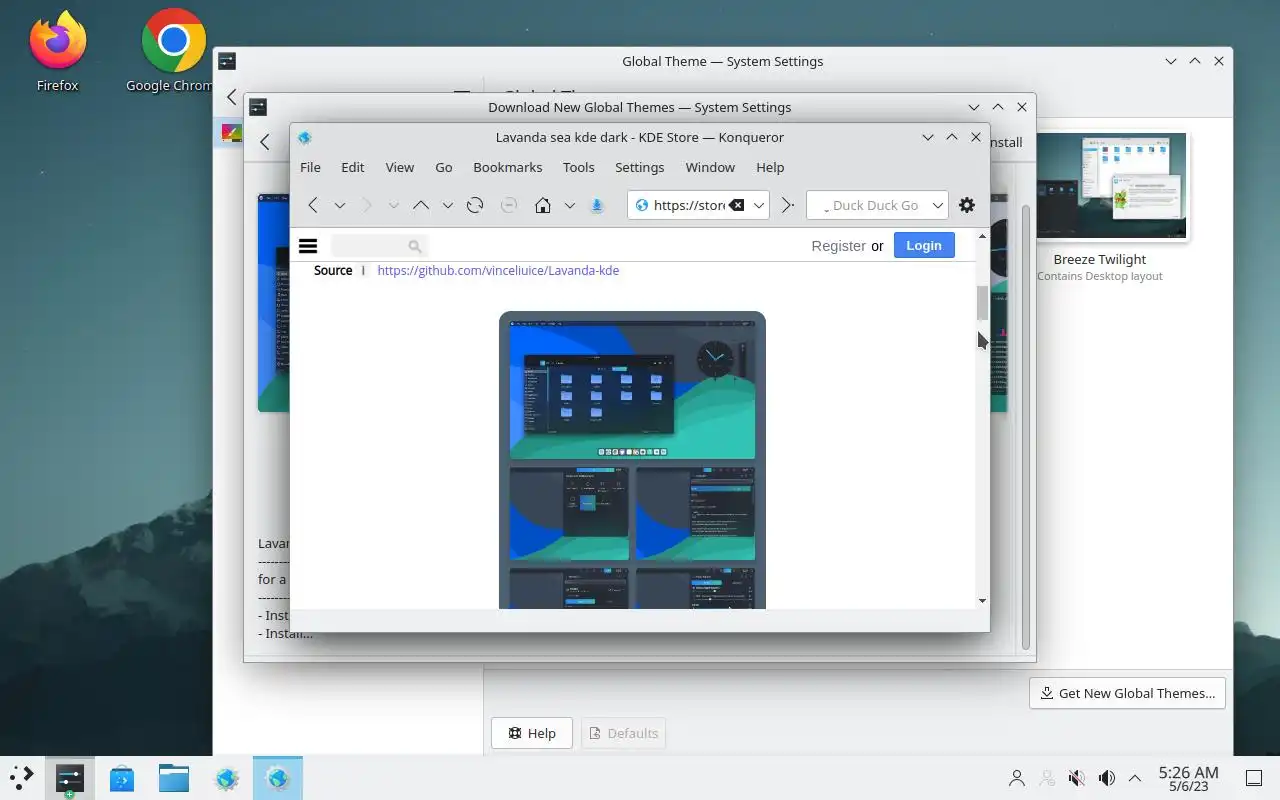1280x800 pixels.
Task: Open the KDE application launcher
Action: point(22,777)
